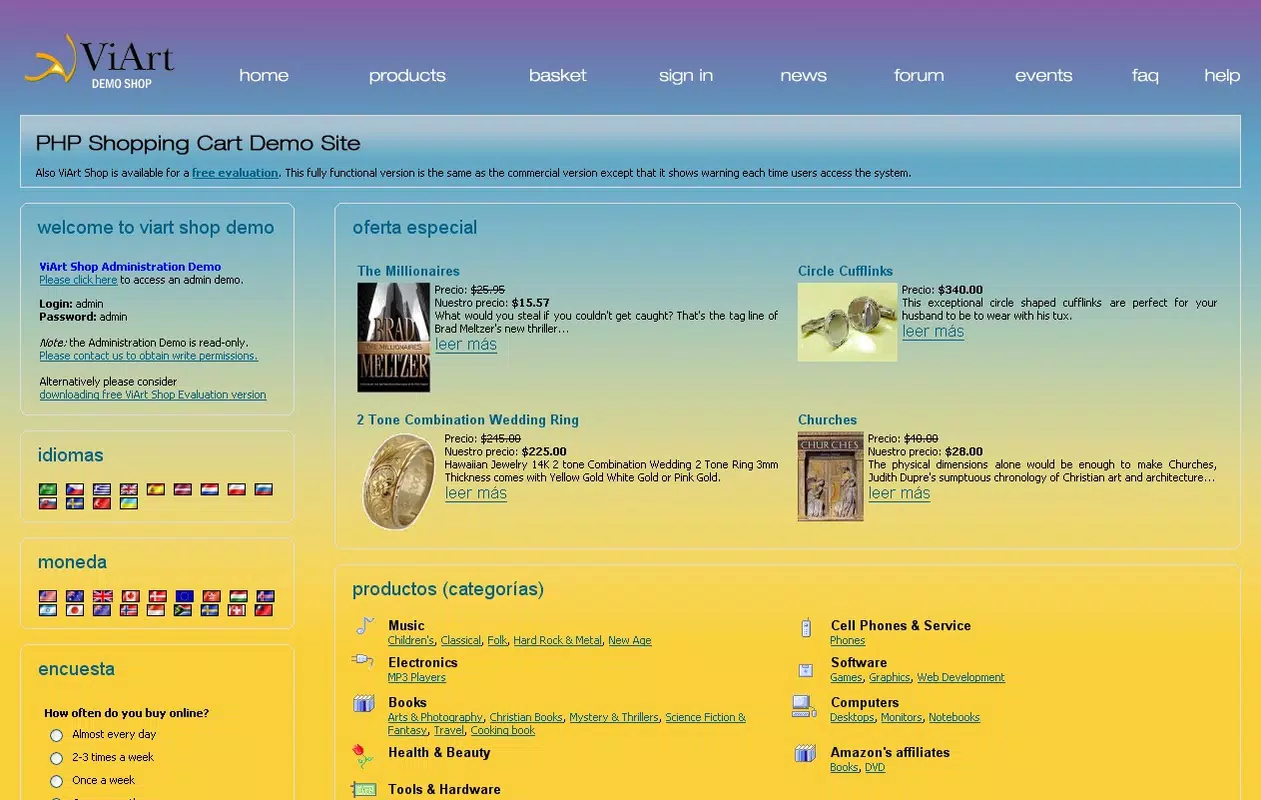Open the 'Hard Rock & Metal' subcategory

tap(558, 641)
